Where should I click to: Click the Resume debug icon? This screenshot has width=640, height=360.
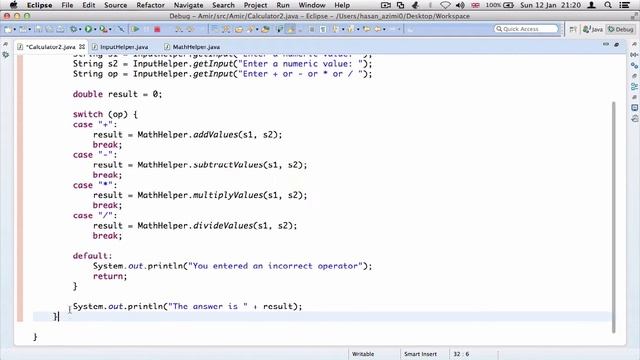click(x=135, y=29)
